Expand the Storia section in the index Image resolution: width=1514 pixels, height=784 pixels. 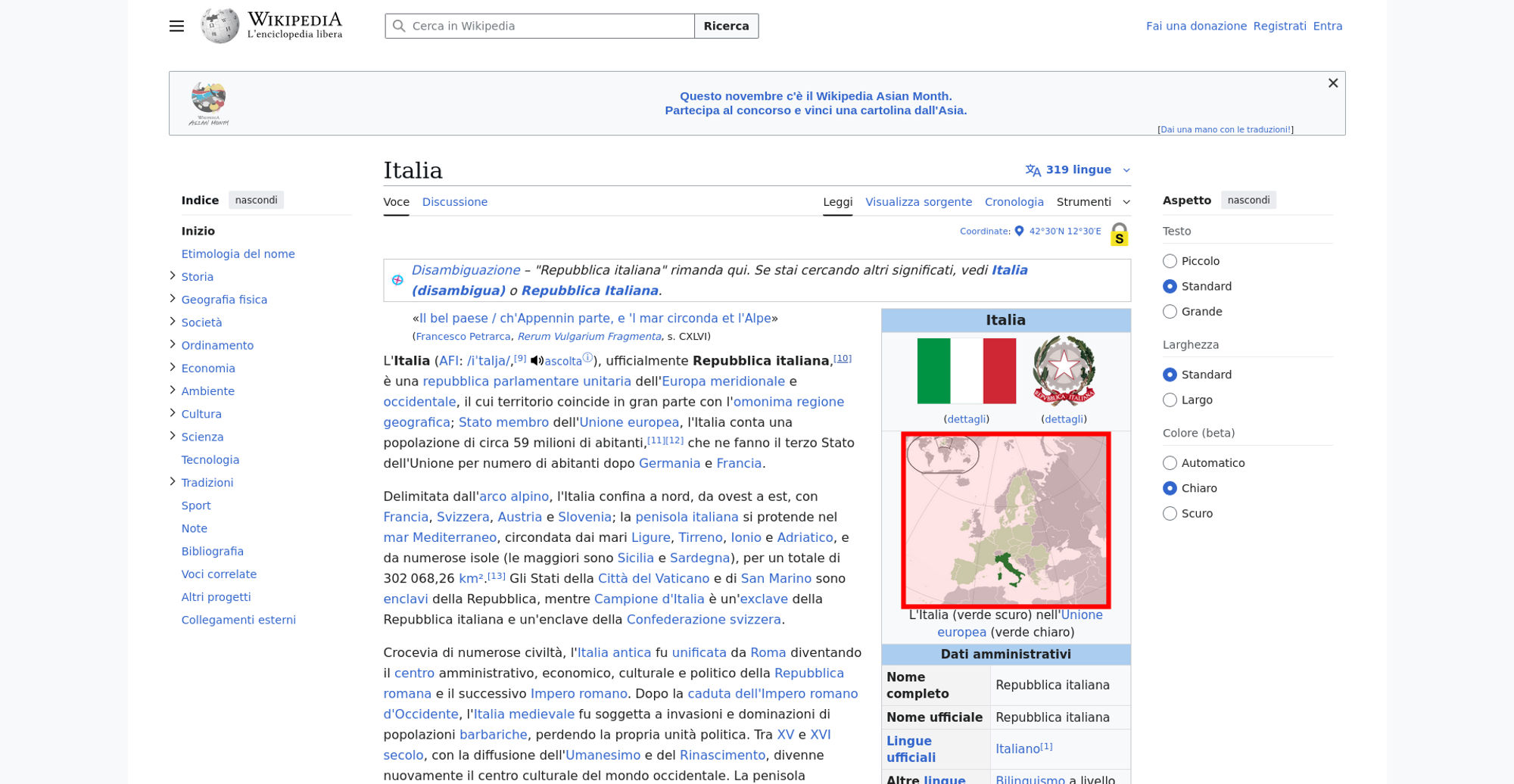click(173, 275)
